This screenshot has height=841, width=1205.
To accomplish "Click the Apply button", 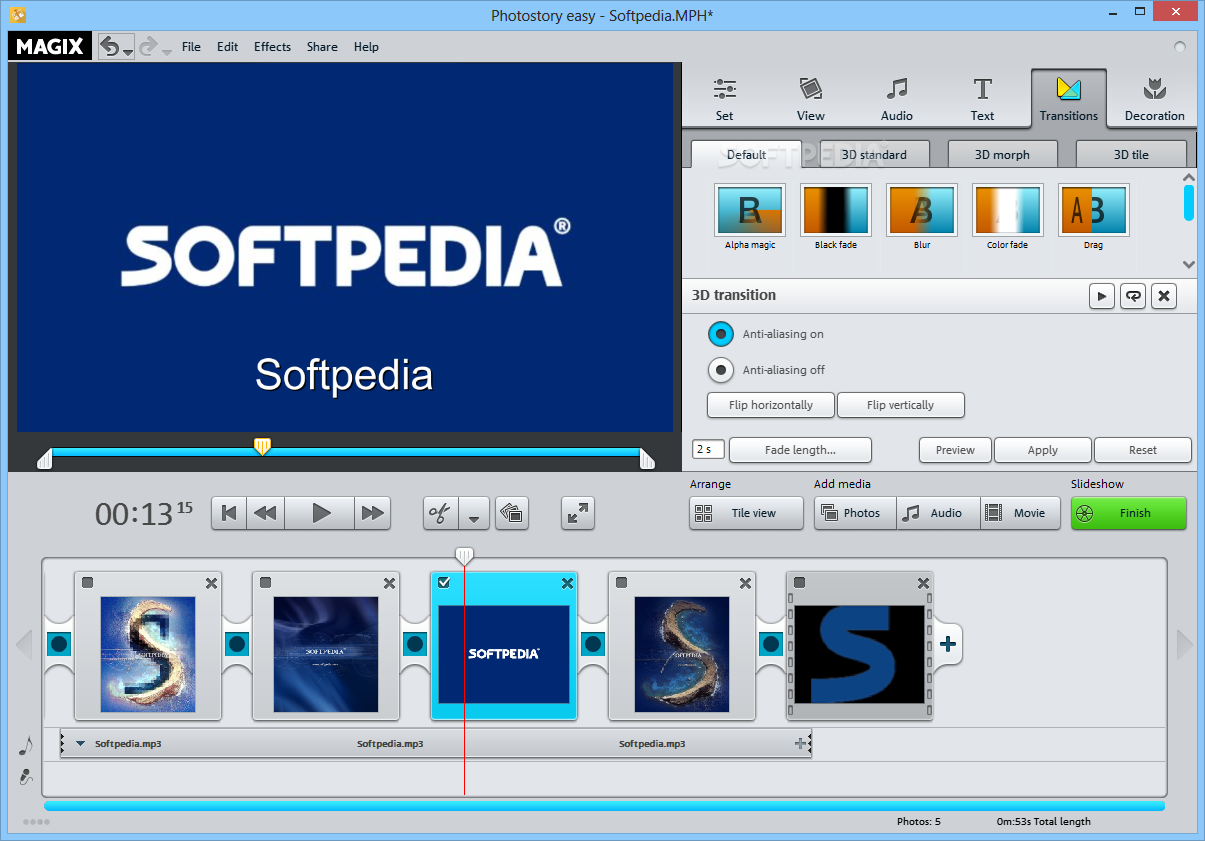I will [x=1043, y=450].
